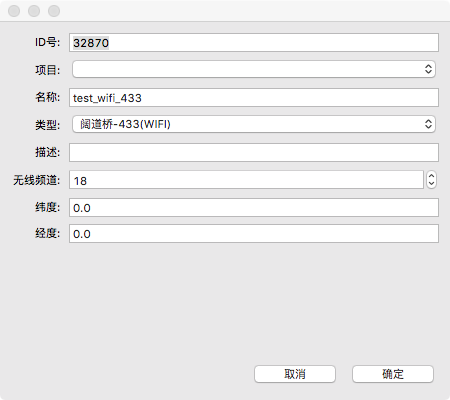
Task: Click the 经度 field showing 0.0
Action: 254,234
